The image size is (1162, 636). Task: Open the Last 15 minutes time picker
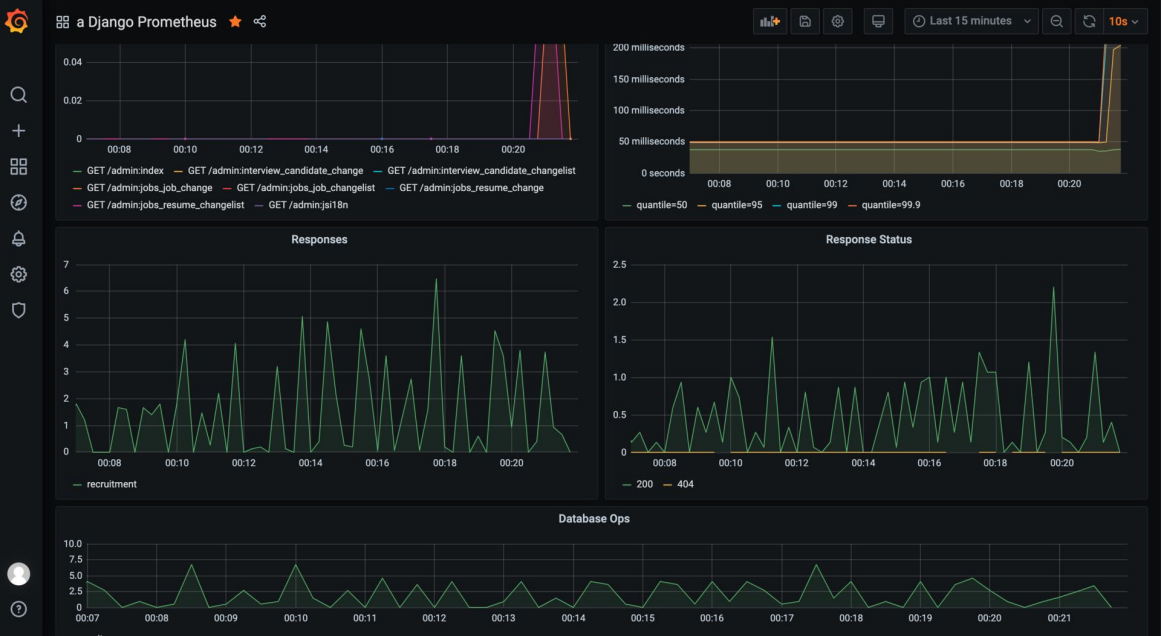click(970, 22)
